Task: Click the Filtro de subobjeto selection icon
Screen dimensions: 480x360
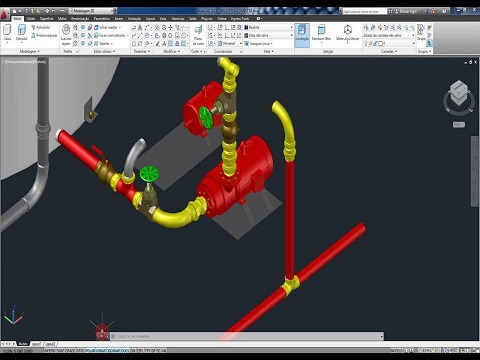Action: coord(321,33)
